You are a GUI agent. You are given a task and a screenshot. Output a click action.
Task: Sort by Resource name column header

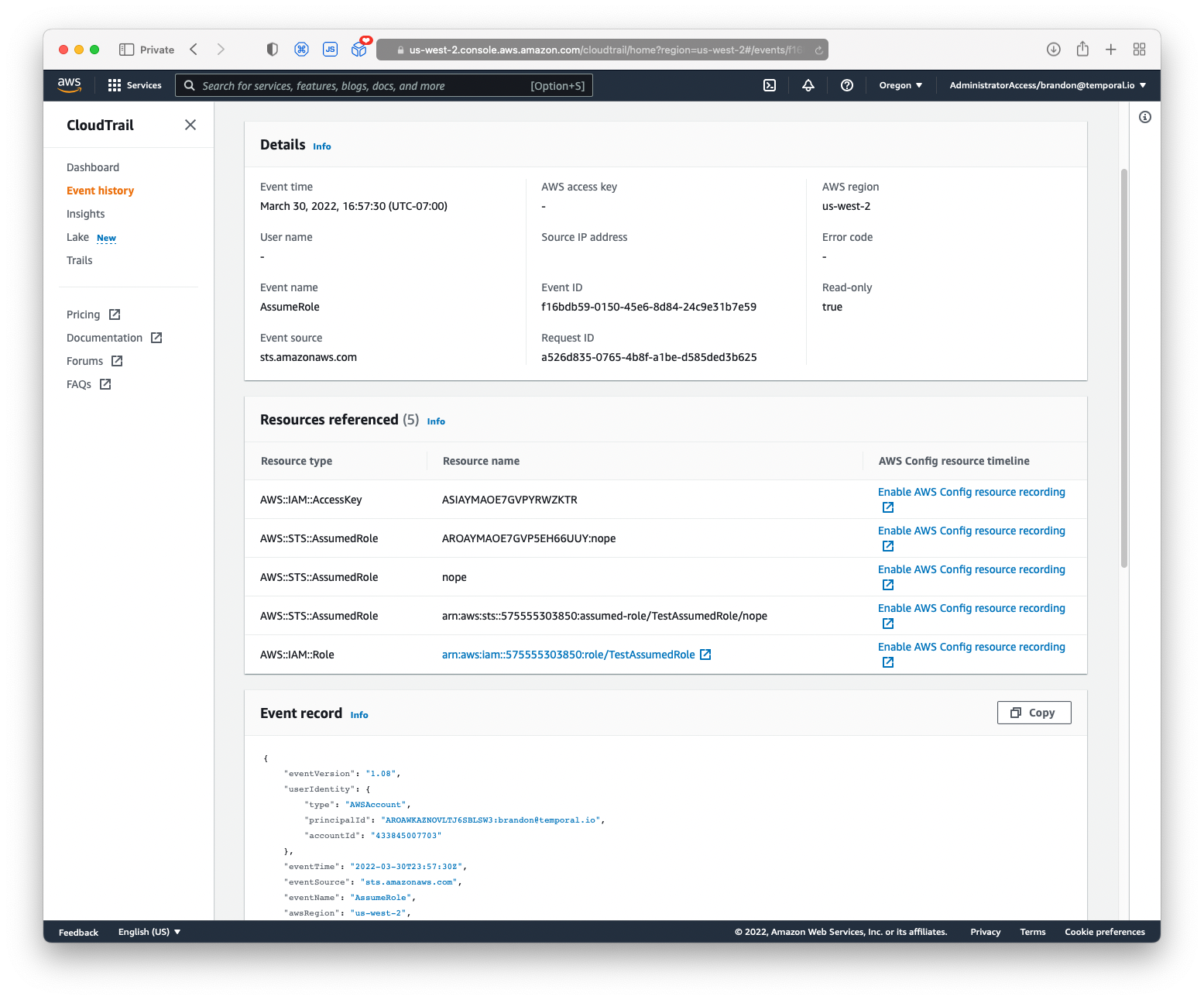pyautogui.click(x=481, y=461)
